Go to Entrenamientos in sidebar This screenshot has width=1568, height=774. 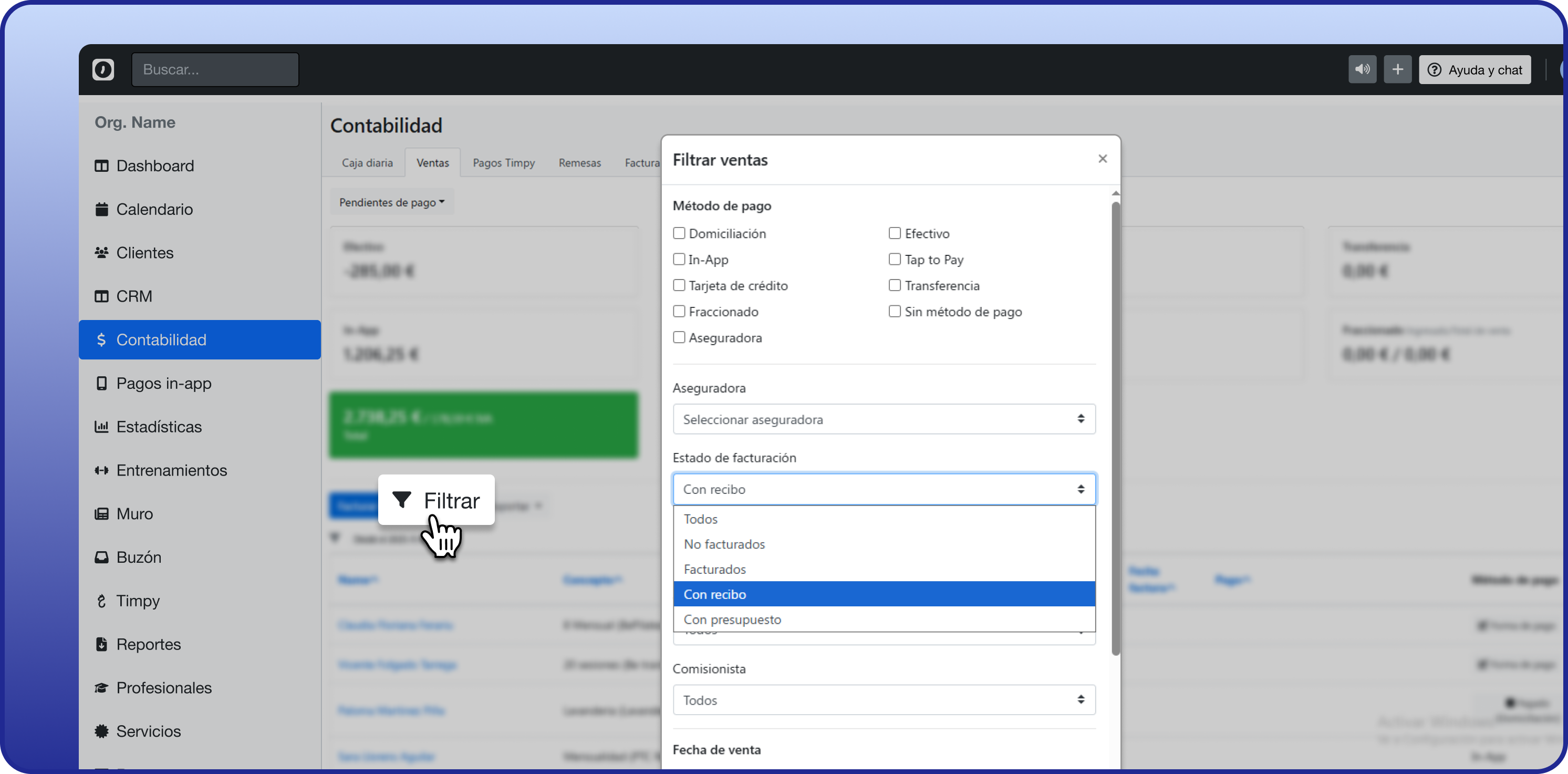point(171,470)
